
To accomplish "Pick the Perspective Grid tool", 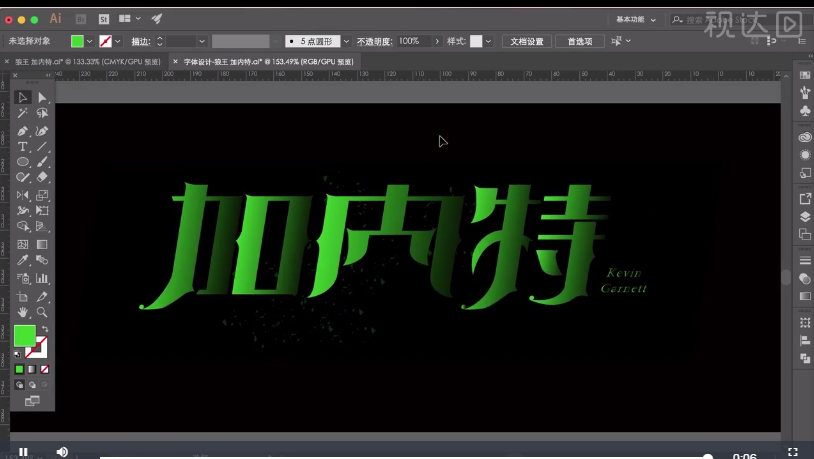I will [x=42, y=226].
